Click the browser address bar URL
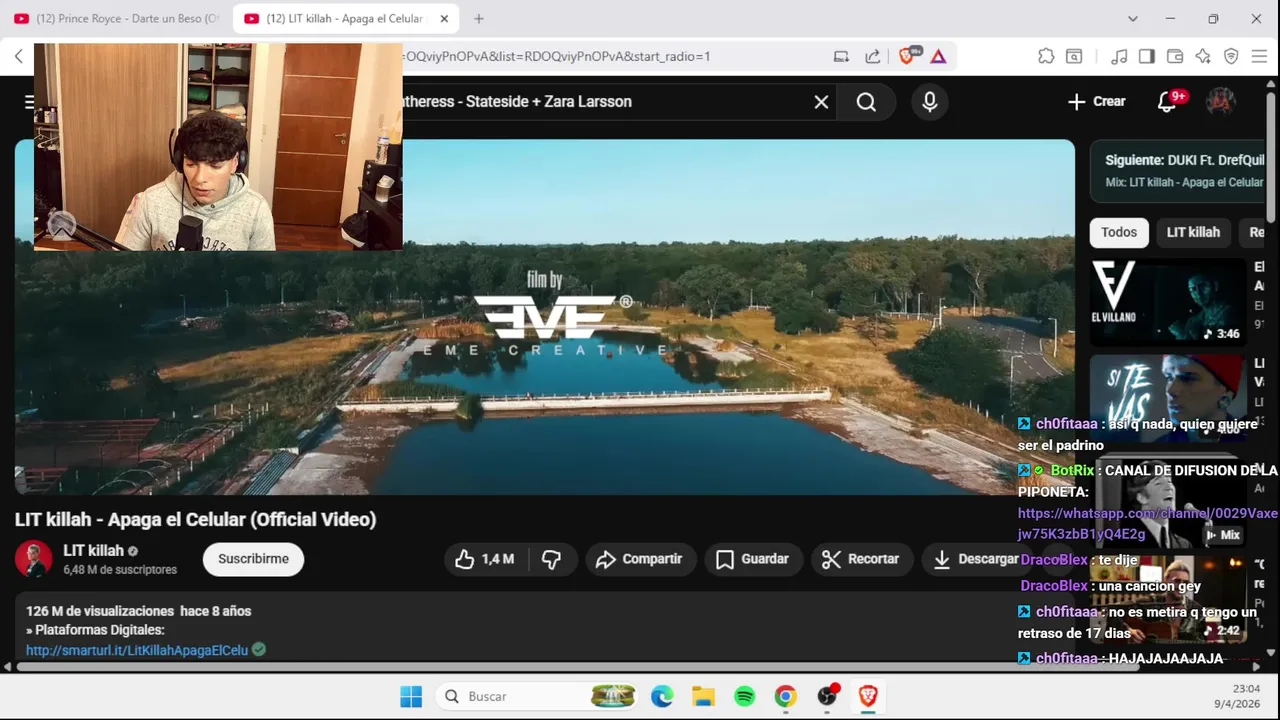This screenshot has height=720, width=1280. pos(556,56)
